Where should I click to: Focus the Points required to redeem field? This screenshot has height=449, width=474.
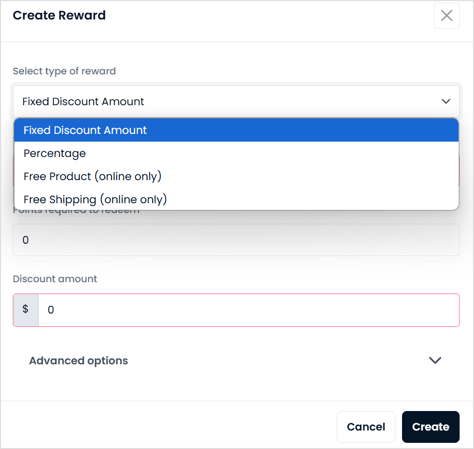[x=236, y=240]
